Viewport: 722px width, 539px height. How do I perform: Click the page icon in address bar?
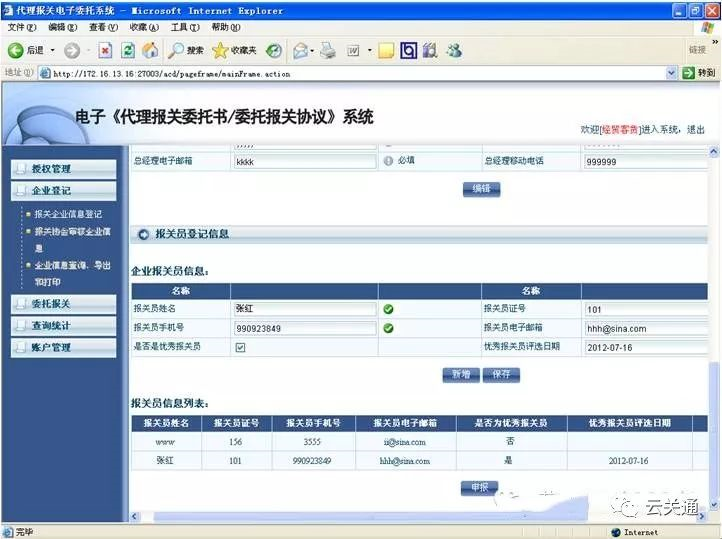click(45, 73)
